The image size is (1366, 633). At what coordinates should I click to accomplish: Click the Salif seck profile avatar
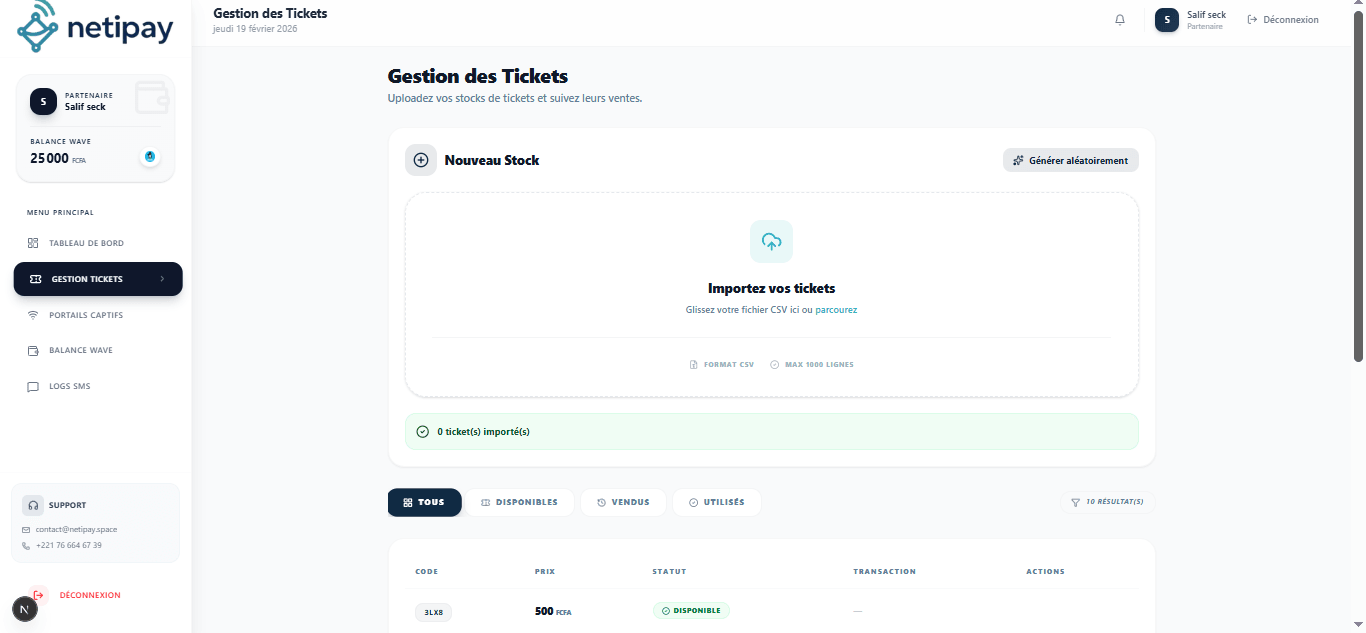click(x=1165, y=19)
